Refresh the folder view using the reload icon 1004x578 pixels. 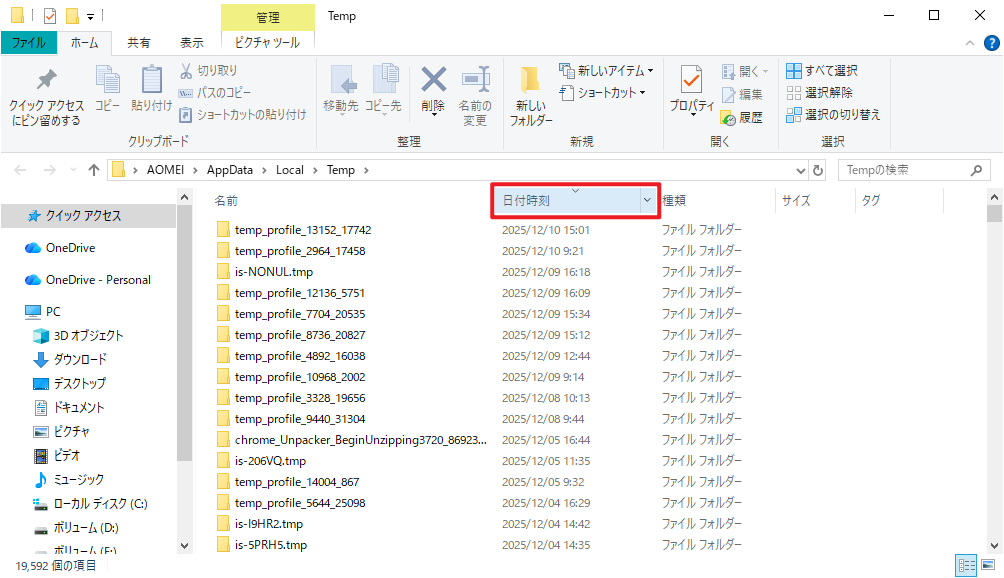(819, 170)
